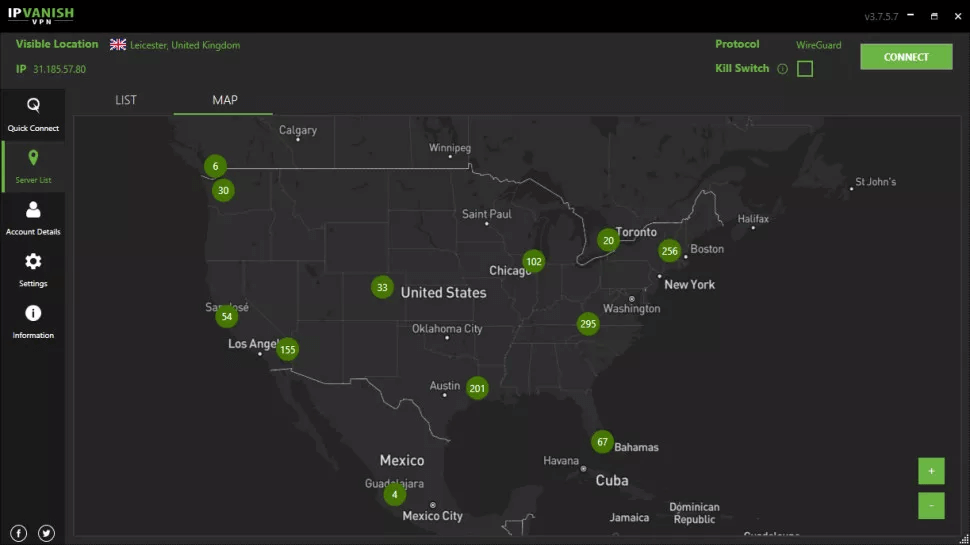Open Account Details

click(x=33, y=218)
